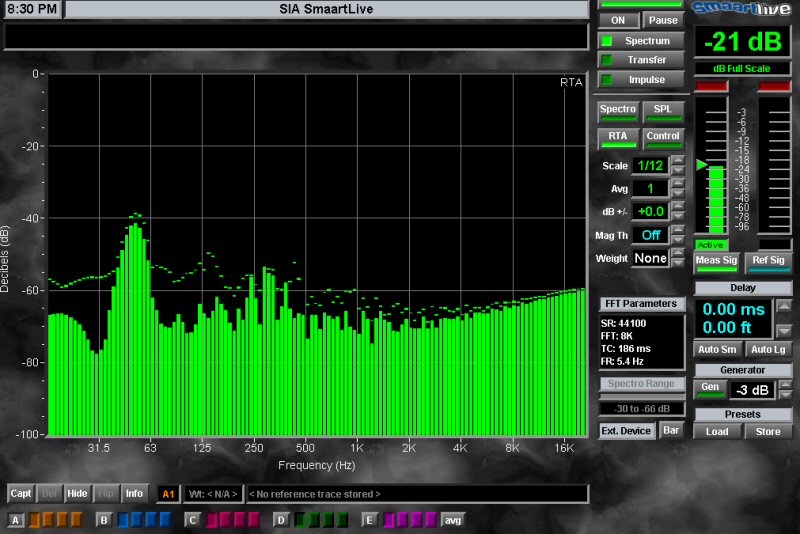Click the SIA SmaartLive title bar
The height and width of the screenshot is (534, 800).
pos(327,9)
